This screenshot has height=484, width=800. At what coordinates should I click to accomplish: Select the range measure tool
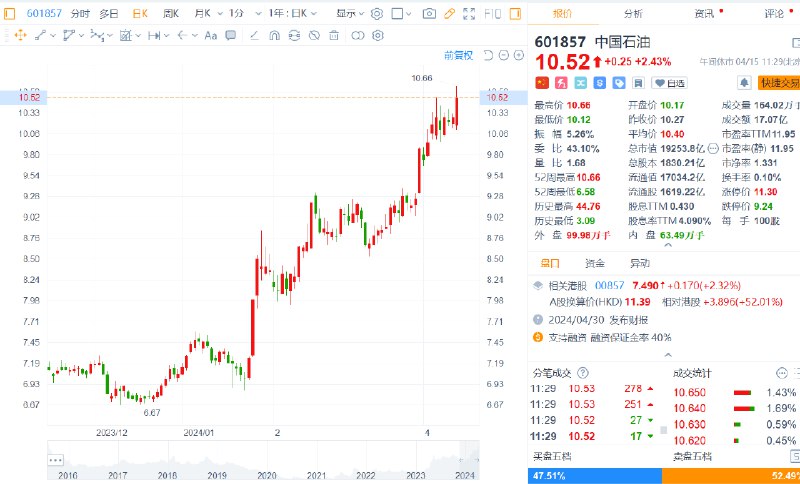154,35
